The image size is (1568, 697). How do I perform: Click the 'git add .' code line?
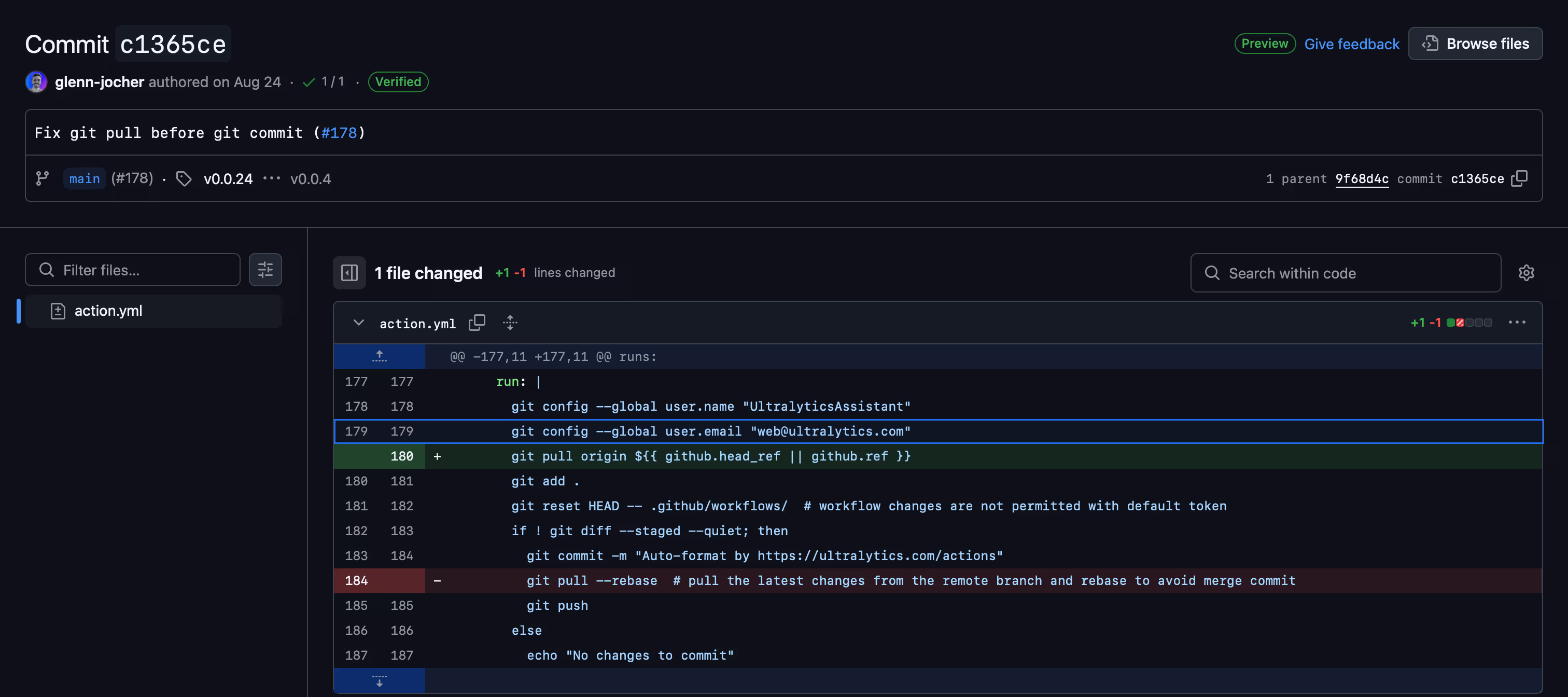[545, 481]
